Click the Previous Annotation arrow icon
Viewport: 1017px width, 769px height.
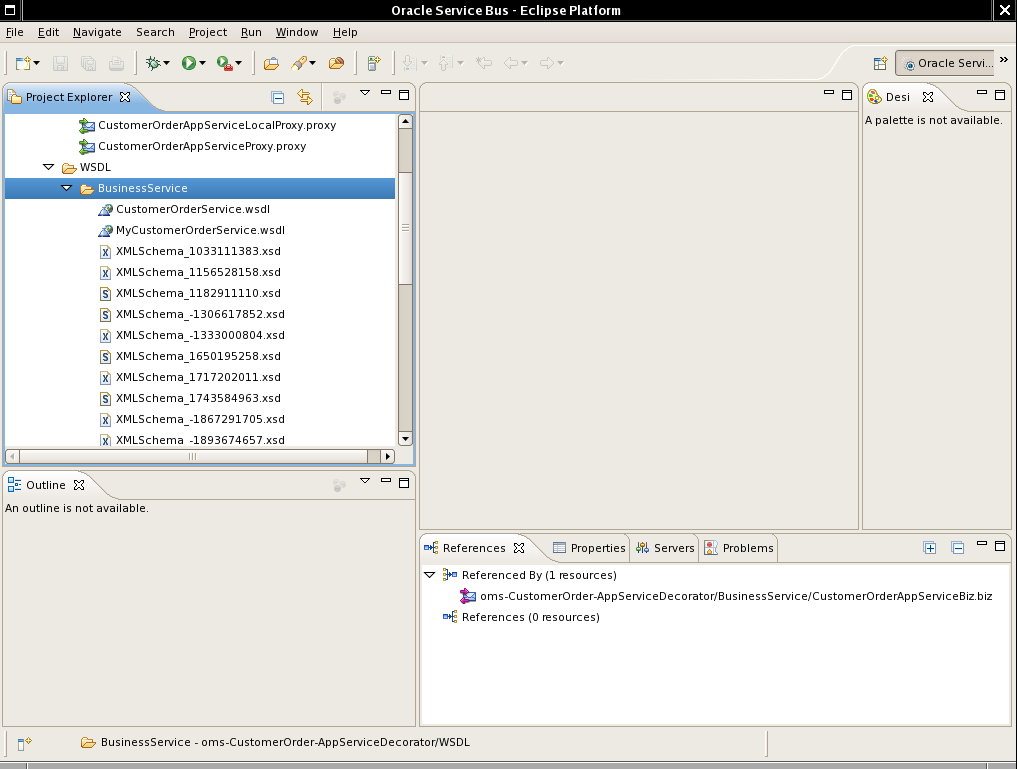point(445,63)
